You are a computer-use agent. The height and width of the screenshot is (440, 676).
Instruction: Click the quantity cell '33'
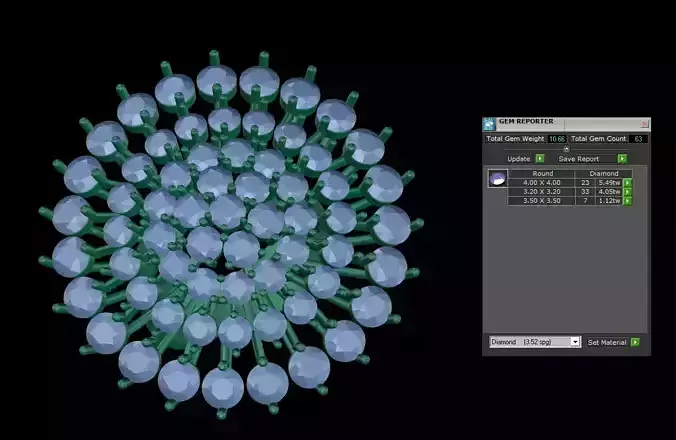point(585,192)
